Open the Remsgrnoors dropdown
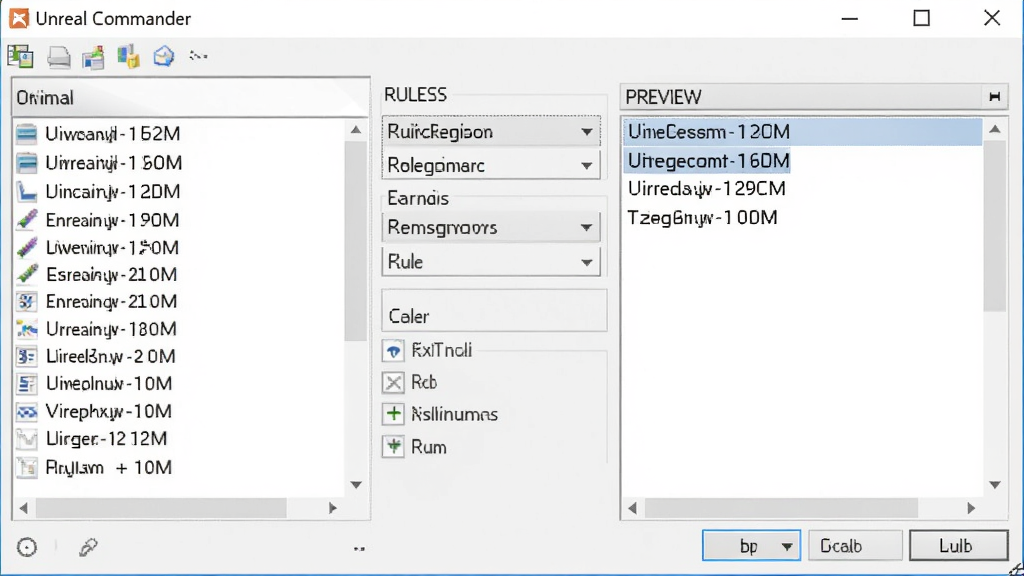1024x576 pixels. [x=491, y=227]
